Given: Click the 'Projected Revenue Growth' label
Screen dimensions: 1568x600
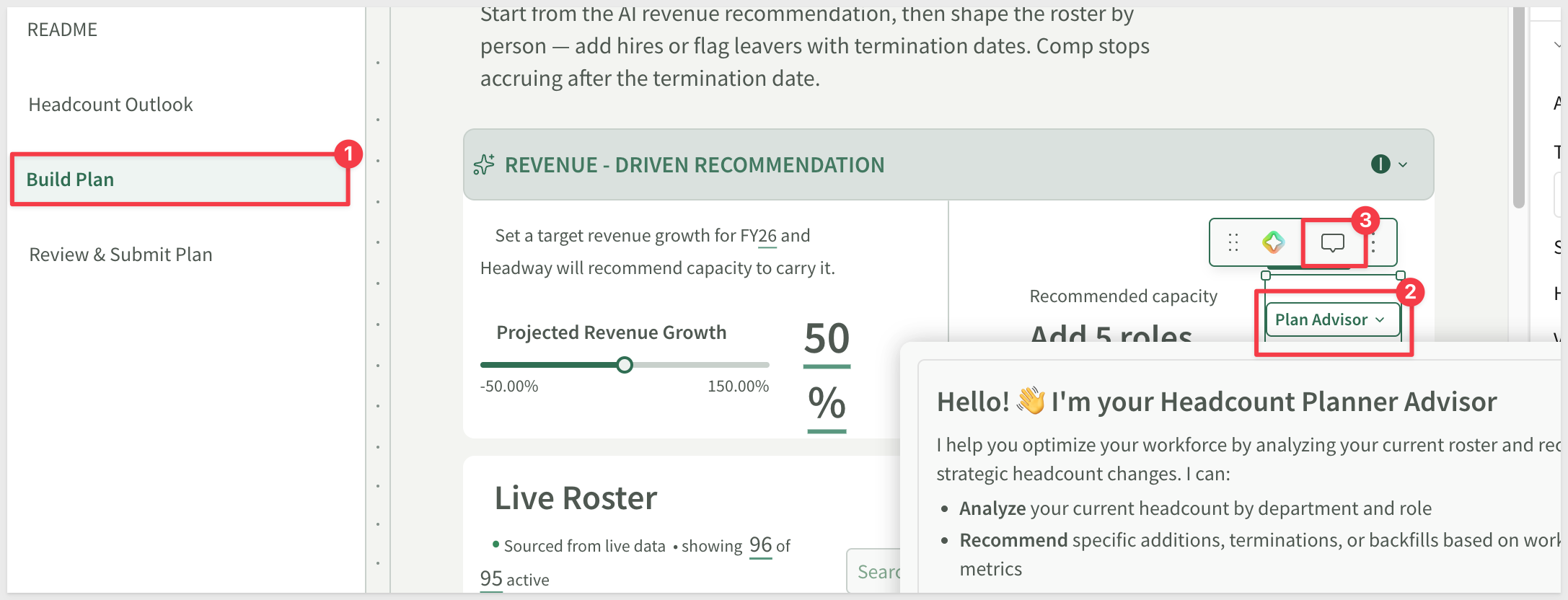Looking at the screenshot, I should coord(611,332).
